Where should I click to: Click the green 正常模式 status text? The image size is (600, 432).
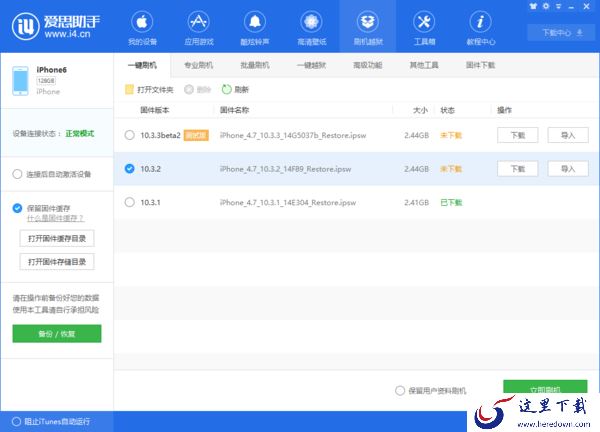80,133
